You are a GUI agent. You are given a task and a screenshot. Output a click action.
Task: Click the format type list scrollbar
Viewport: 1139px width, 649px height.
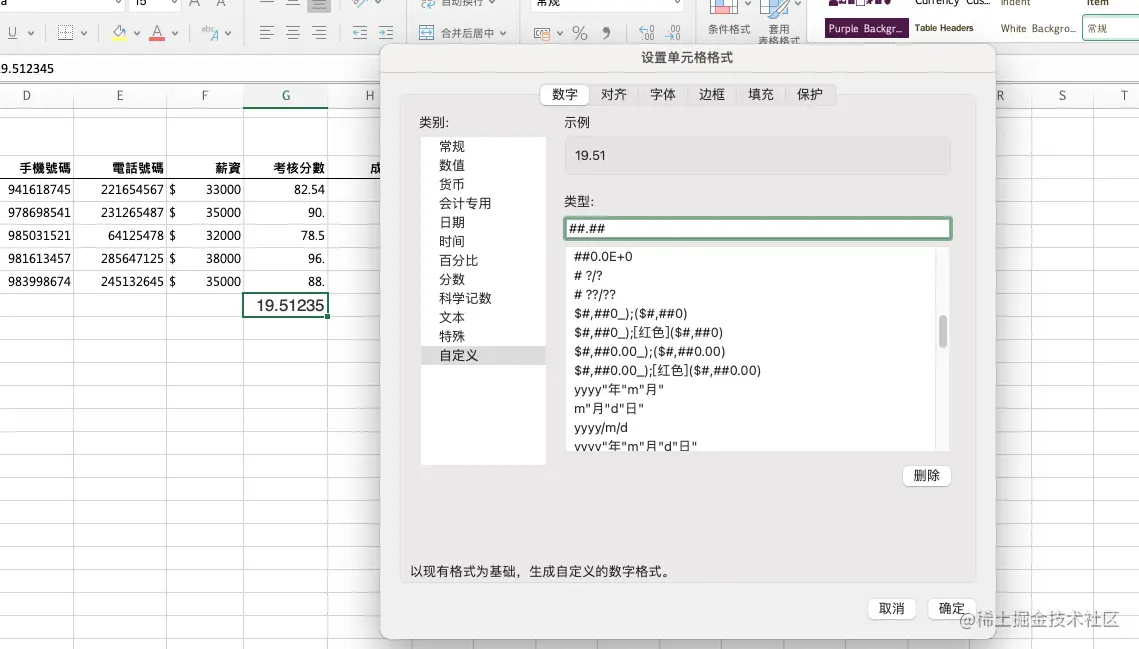click(943, 331)
